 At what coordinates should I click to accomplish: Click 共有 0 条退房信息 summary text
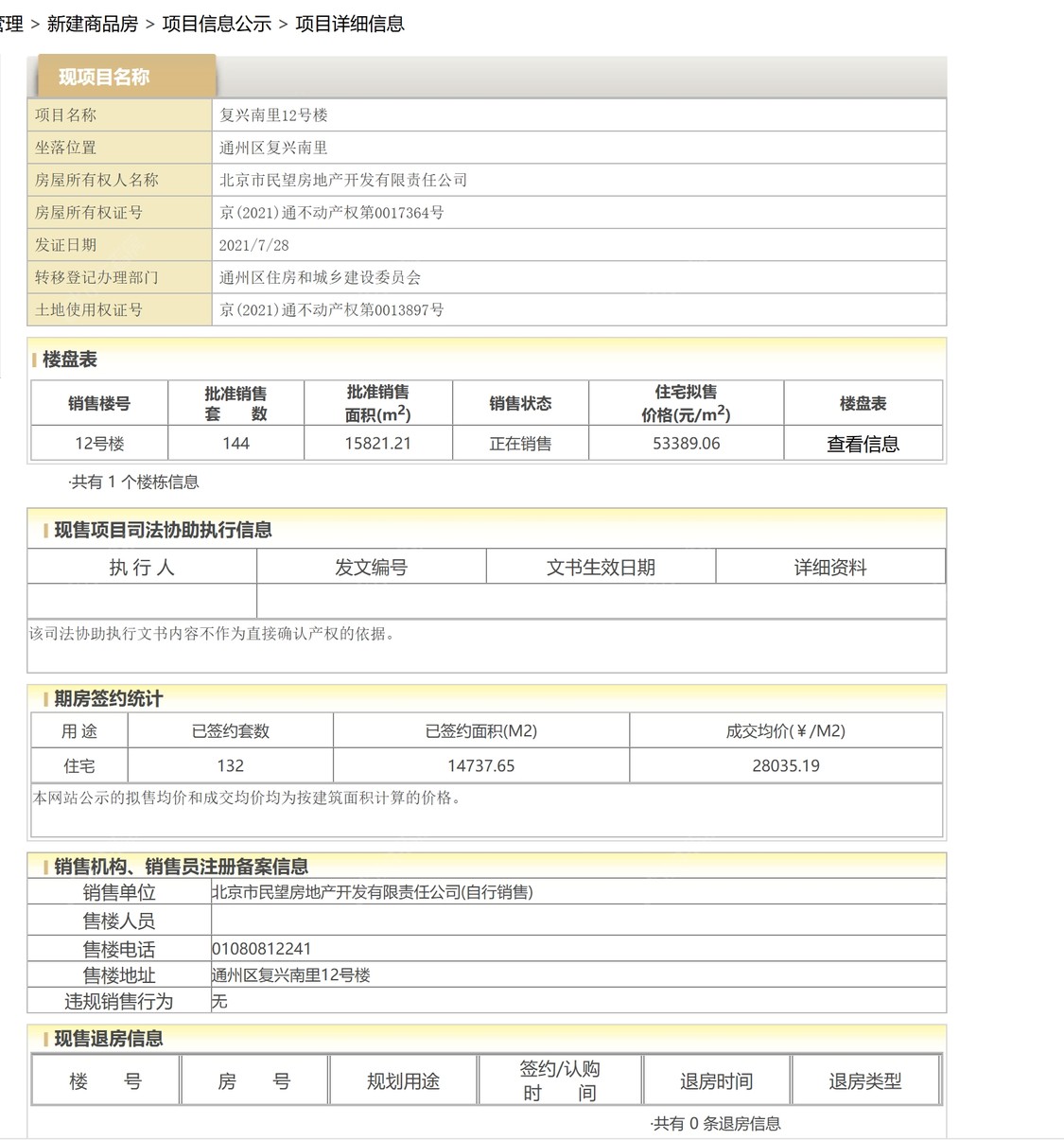[715, 1123]
